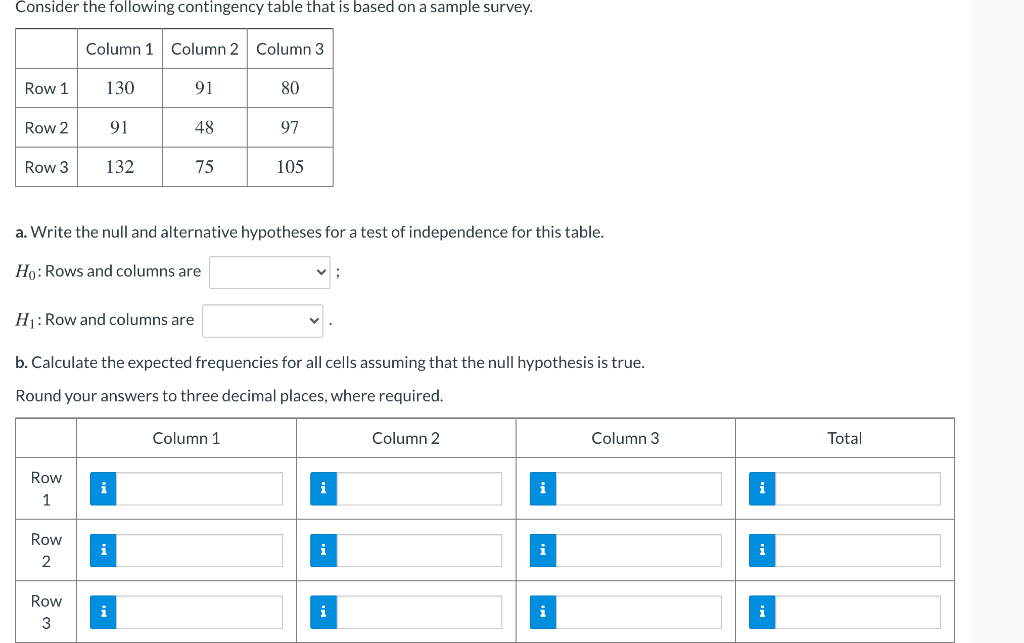1024x643 pixels.
Task: Click the info icon for Row 2 Column 2
Action: click(x=322, y=550)
